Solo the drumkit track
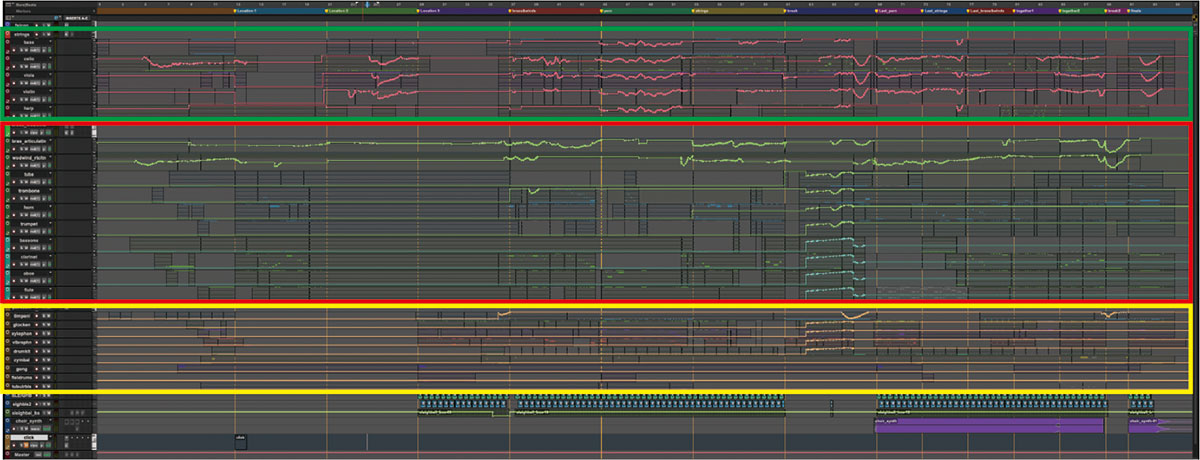The width and height of the screenshot is (1200, 460). 44,351
